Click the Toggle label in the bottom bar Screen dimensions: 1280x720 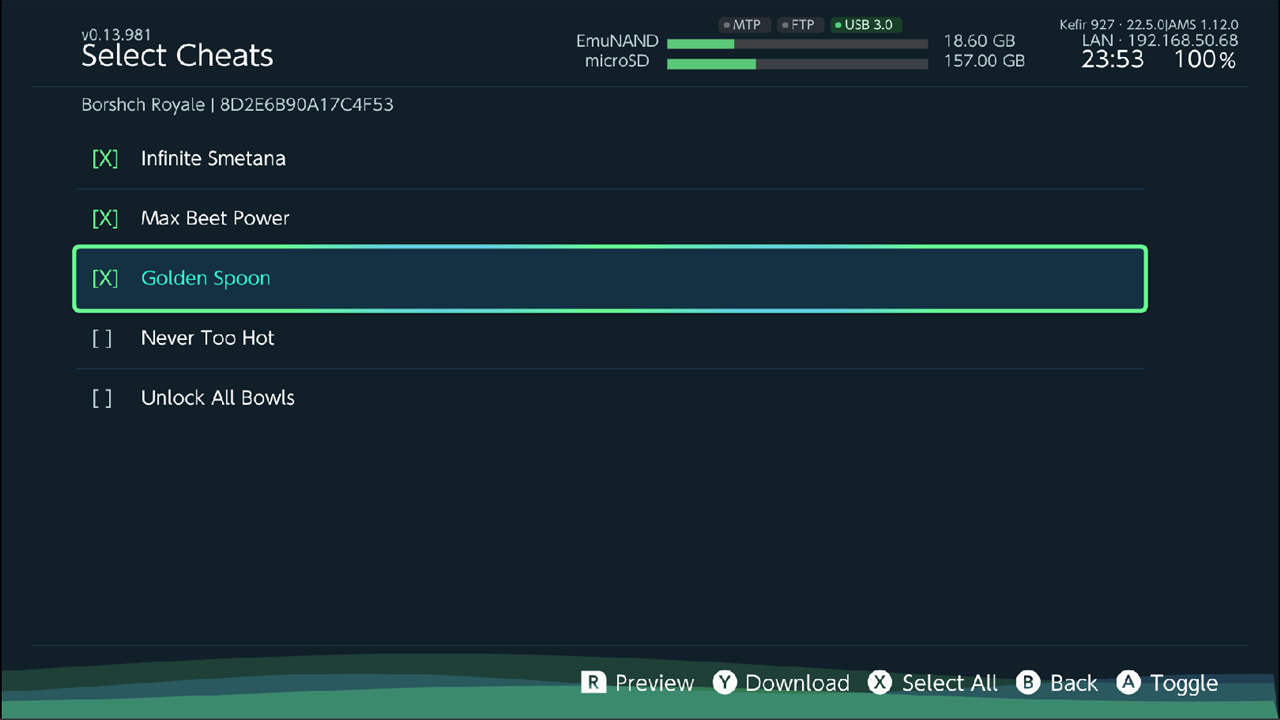pos(1184,684)
